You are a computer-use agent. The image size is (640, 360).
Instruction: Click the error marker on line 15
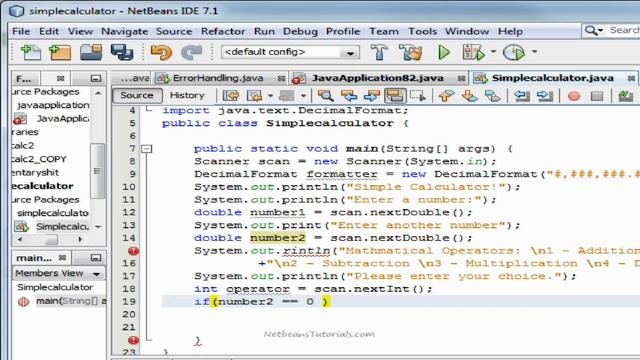pos(133,251)
